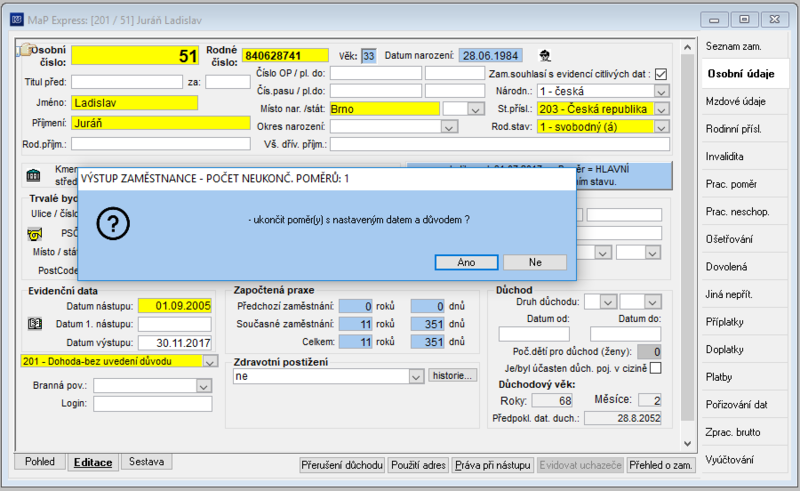Click the vertical scrollbar down arrow
Screen dimensions: 800x491
687,444
